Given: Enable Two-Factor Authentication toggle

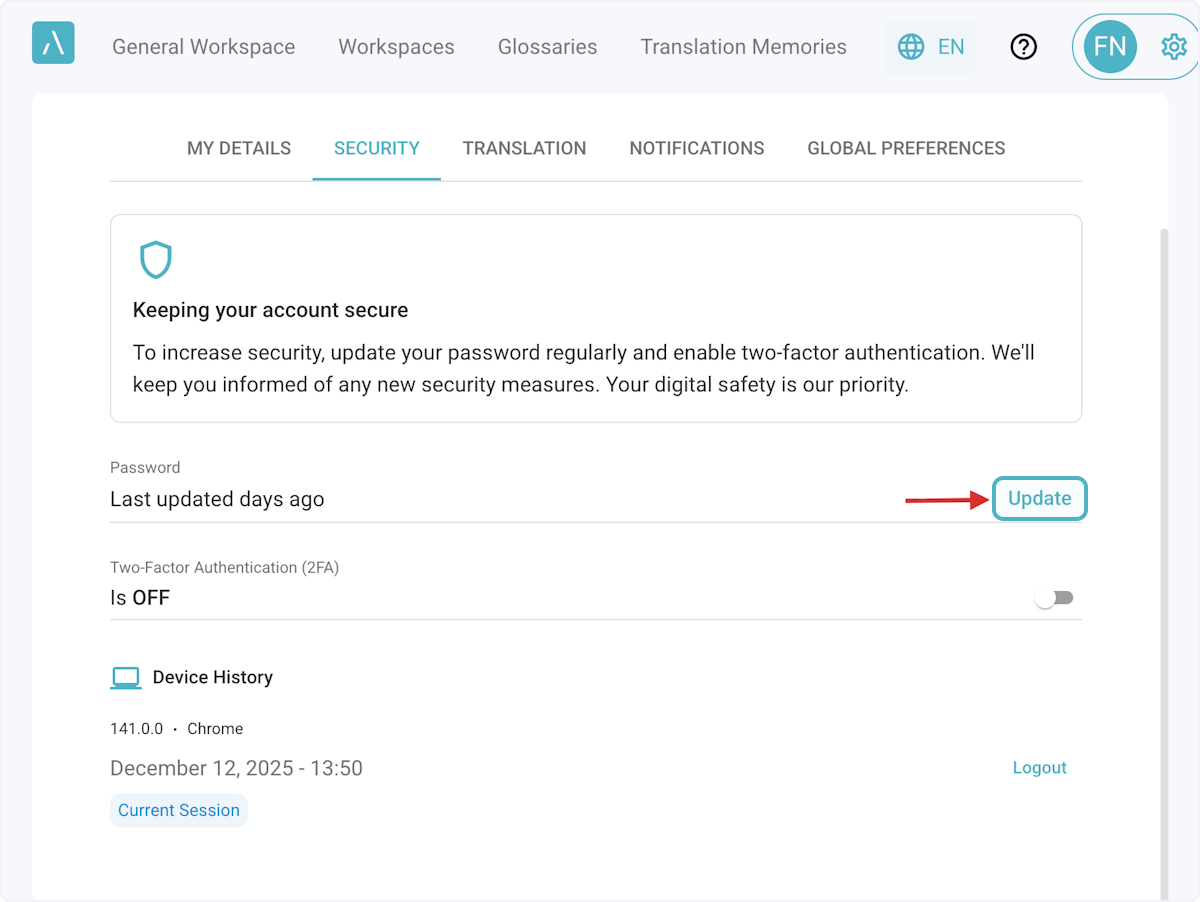Looking at the screenshot, I should [x=1054, y=598].
